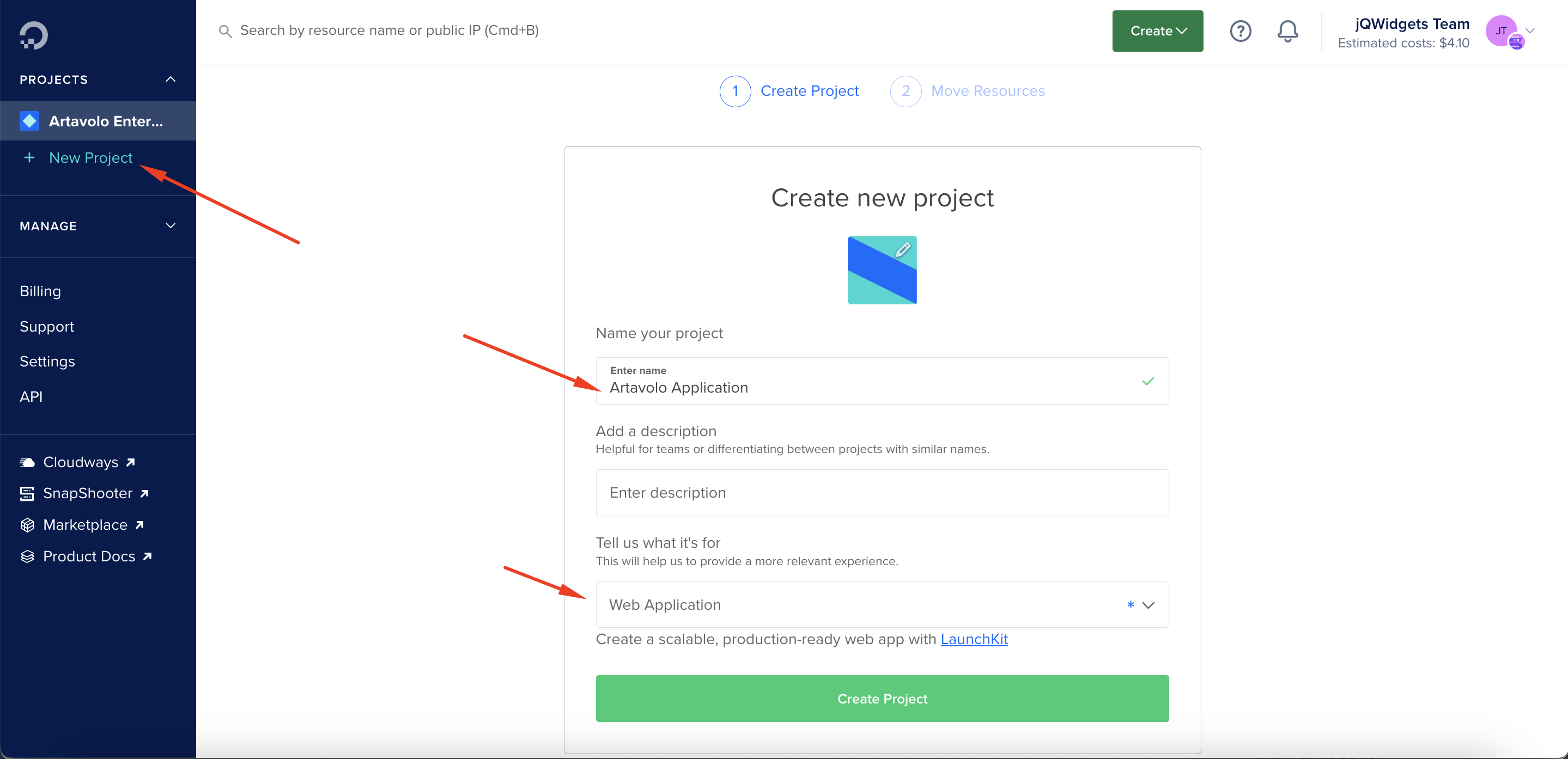
Task: Open the Cloudways external link
Action: click(x=89, y=463)
